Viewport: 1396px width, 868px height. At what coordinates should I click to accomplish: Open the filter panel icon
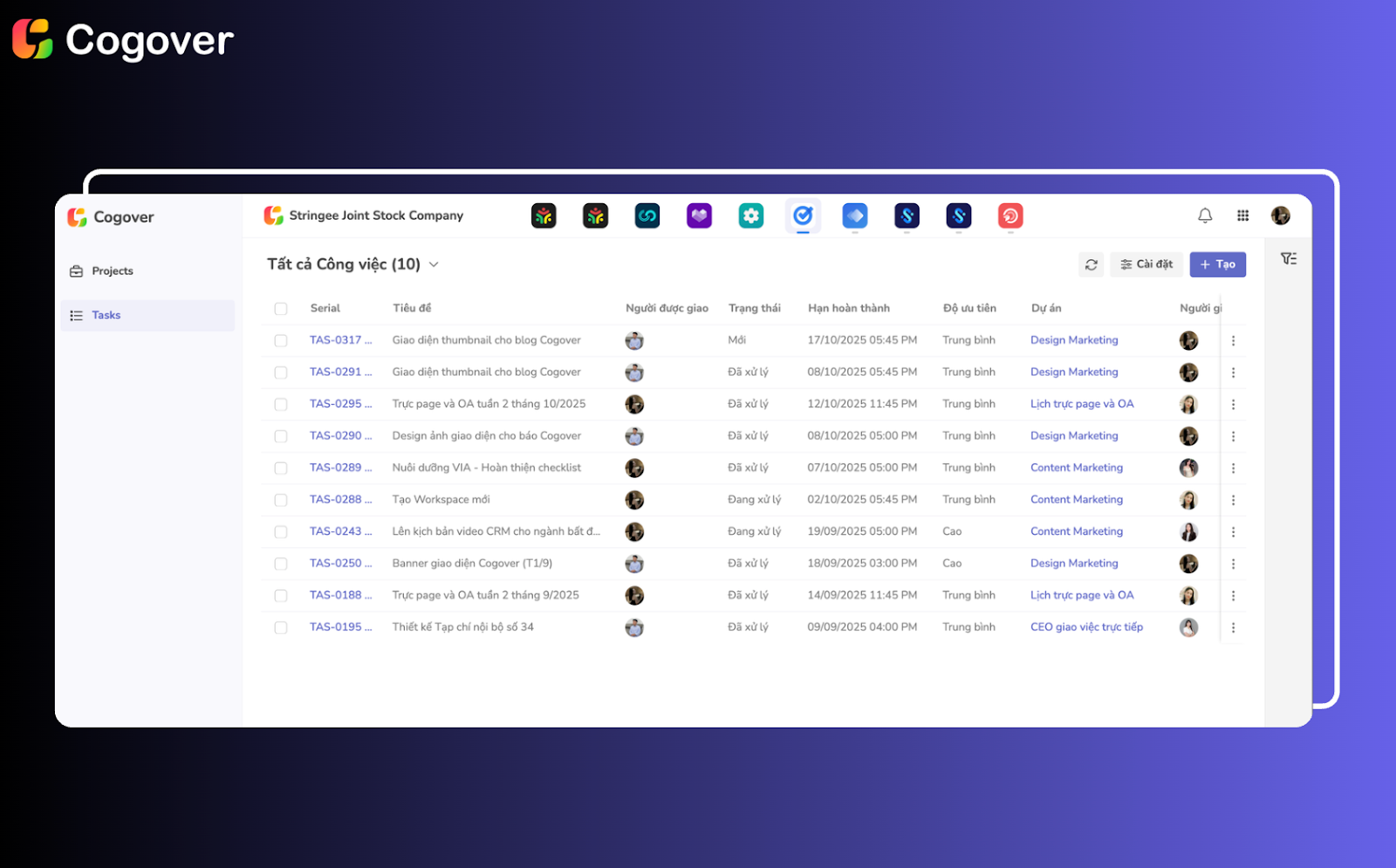pyautogui.click(x=1288, y=259)
